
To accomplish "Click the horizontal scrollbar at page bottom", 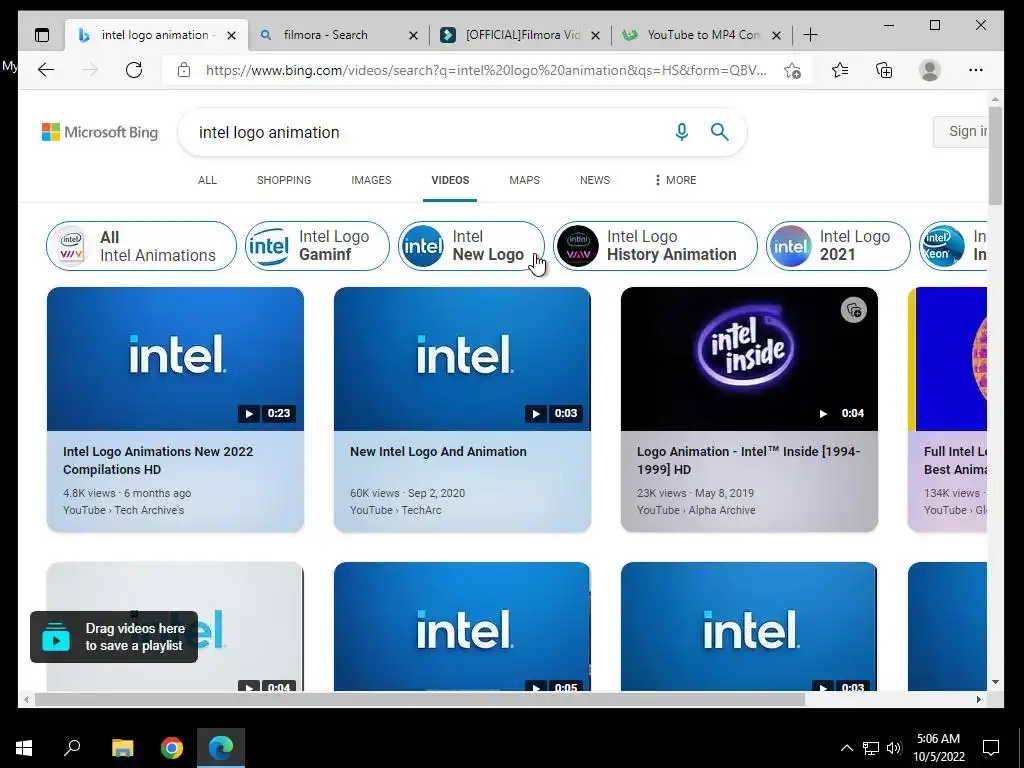I will click(419, 699).
